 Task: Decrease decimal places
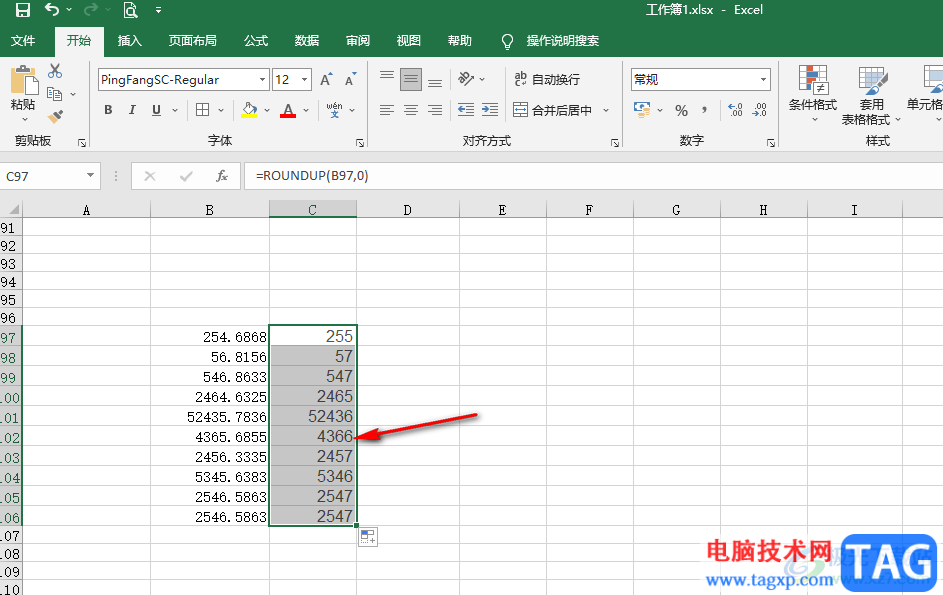760,110
